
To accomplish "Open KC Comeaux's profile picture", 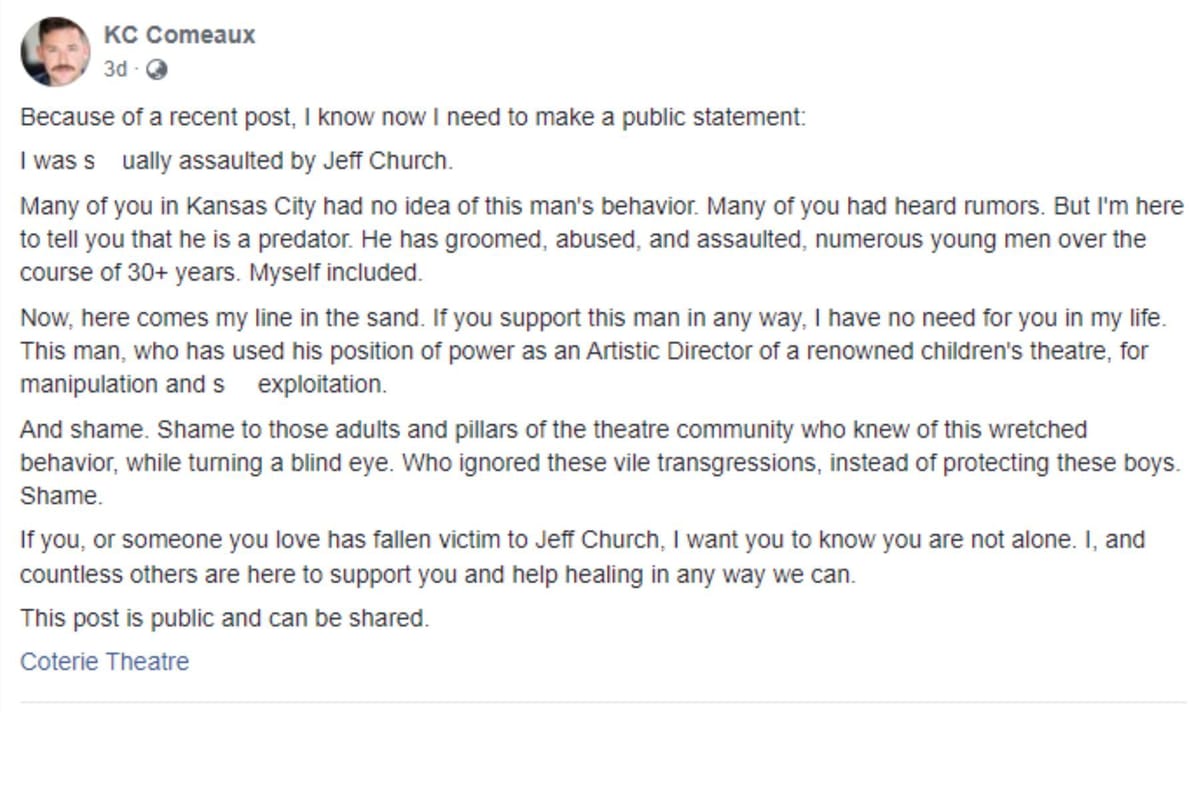I will 55,51.
